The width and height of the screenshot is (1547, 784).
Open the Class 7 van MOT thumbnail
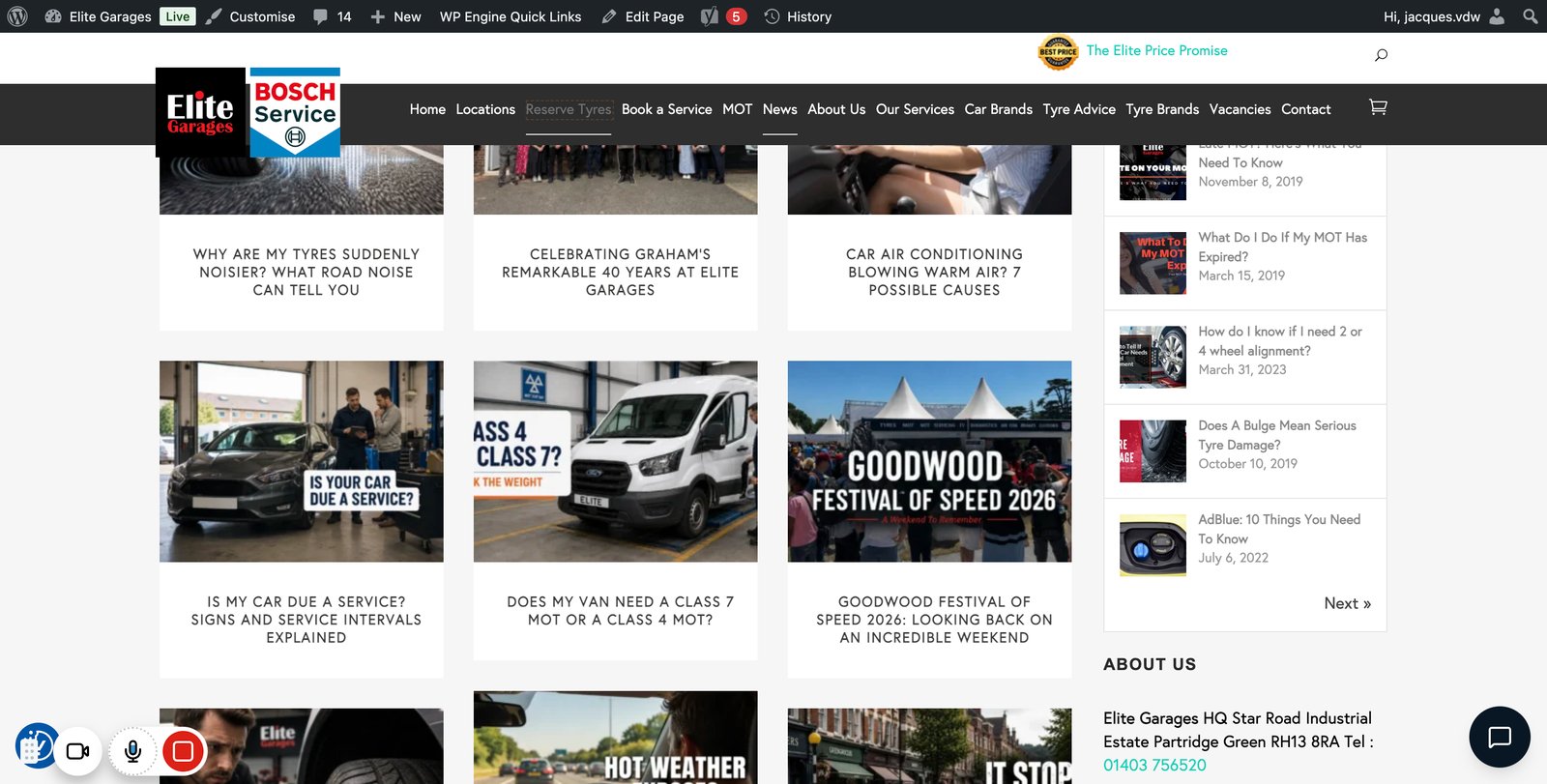[x=616, y=461]
